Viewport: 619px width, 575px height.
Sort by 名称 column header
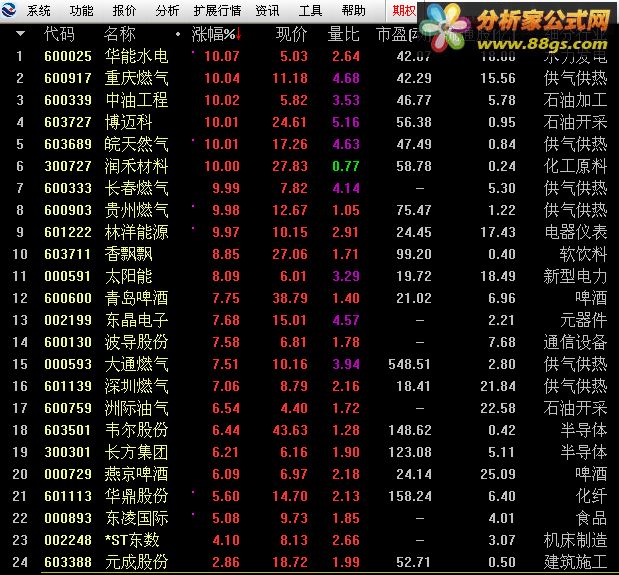(x=120, y=34)
